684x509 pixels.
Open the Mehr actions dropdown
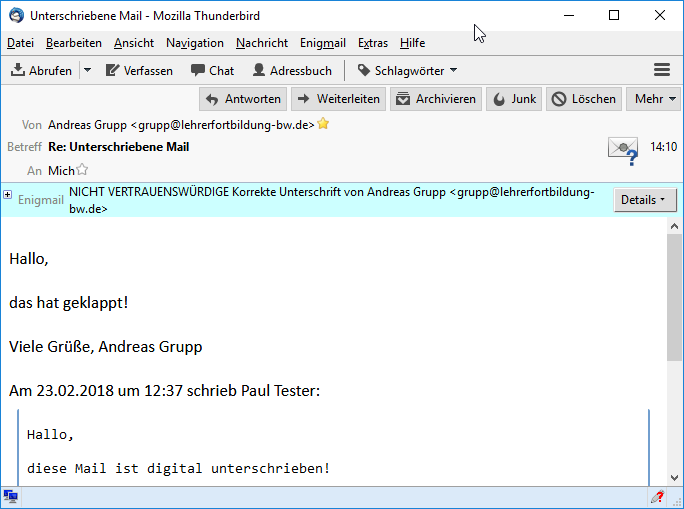coord(654,99)
